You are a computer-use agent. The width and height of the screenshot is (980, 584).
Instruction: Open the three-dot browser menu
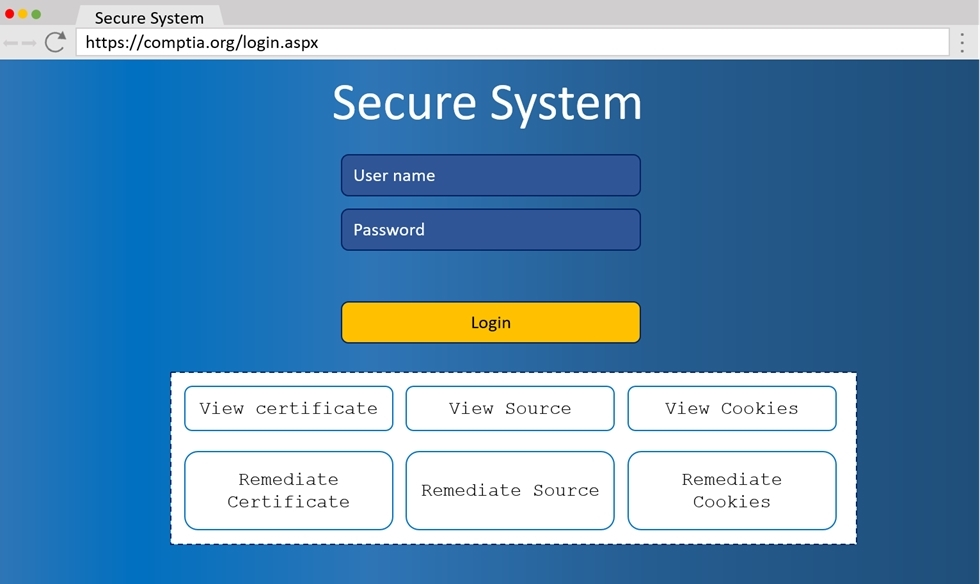(x=962, y=42)
